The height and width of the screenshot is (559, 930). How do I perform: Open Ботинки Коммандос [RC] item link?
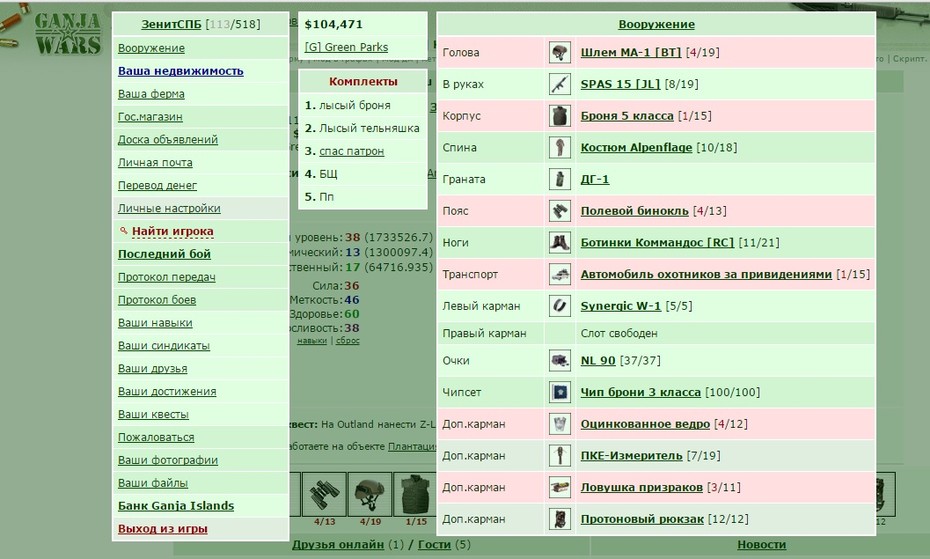[657, 243]
